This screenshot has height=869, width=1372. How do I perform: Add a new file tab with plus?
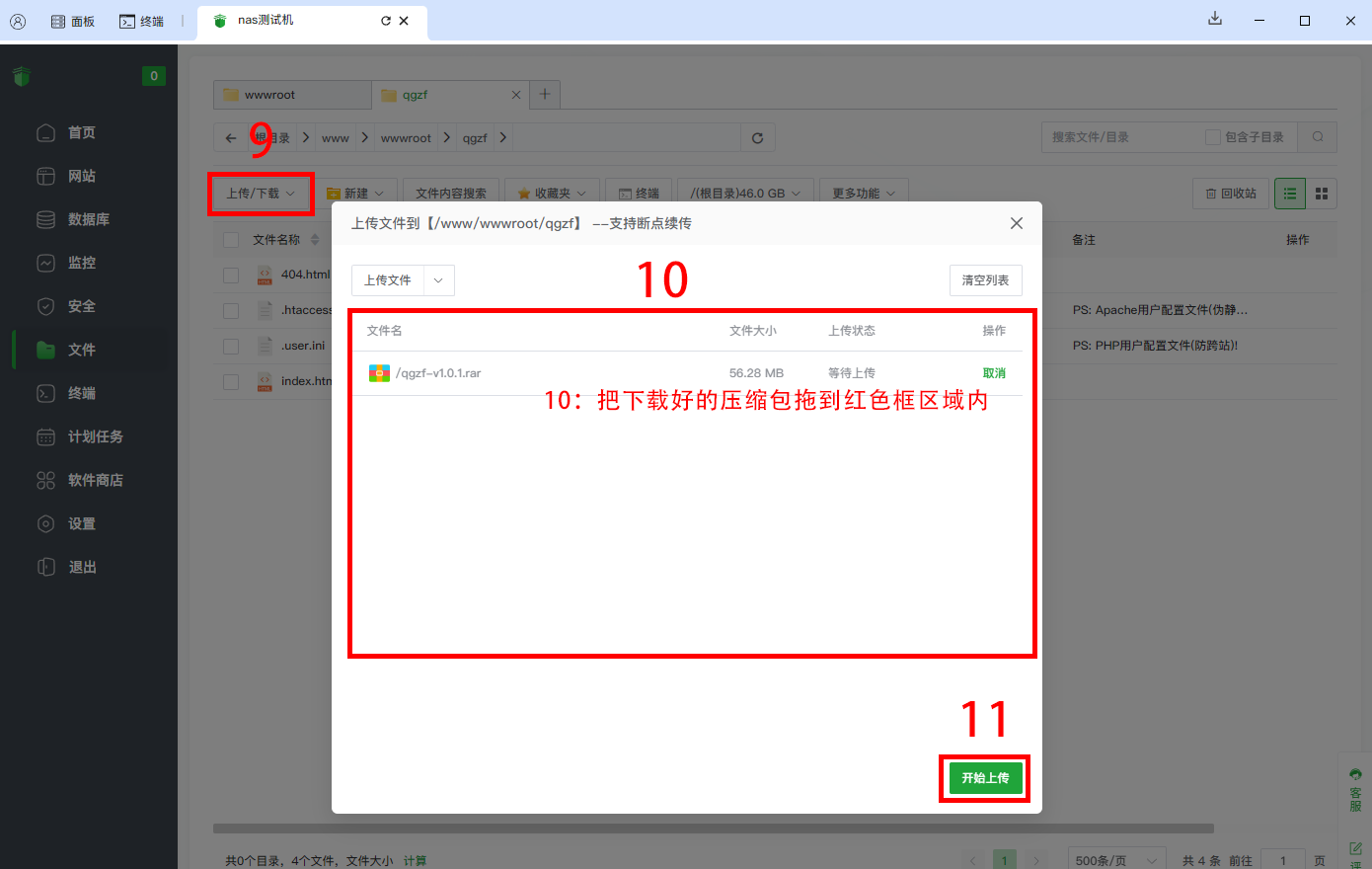(x=545, y=95)
